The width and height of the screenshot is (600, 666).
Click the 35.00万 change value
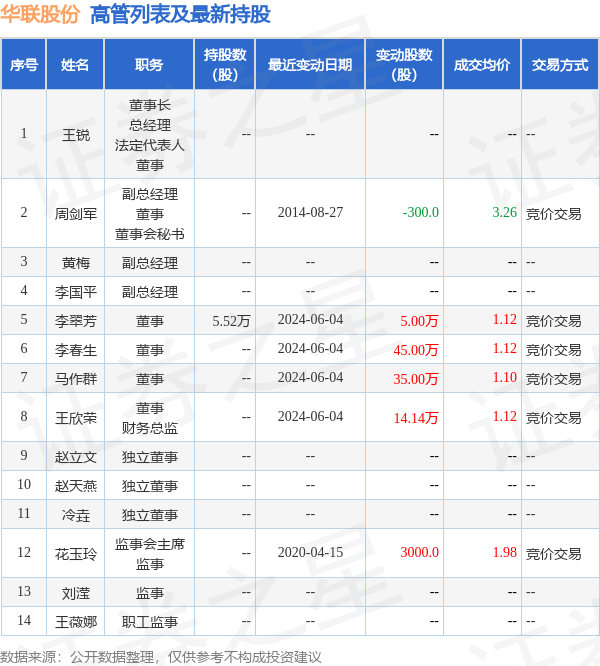pos(415,379)
